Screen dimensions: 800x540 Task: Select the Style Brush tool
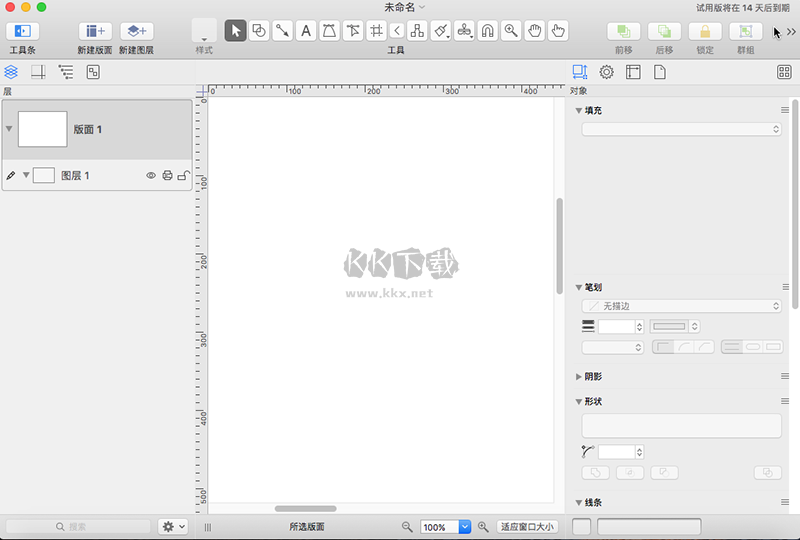click(441, 31)
